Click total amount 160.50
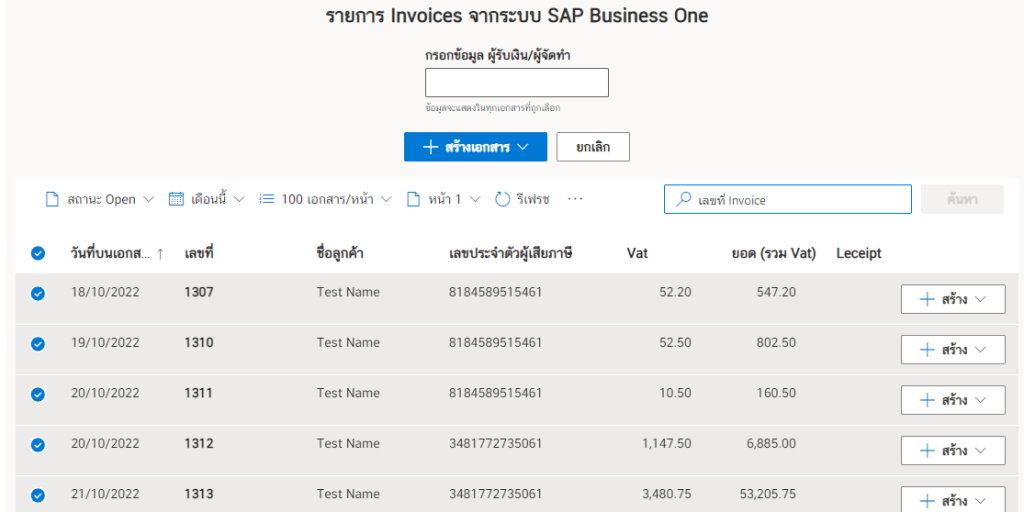 pyautogui.click(x=776, y=392)
